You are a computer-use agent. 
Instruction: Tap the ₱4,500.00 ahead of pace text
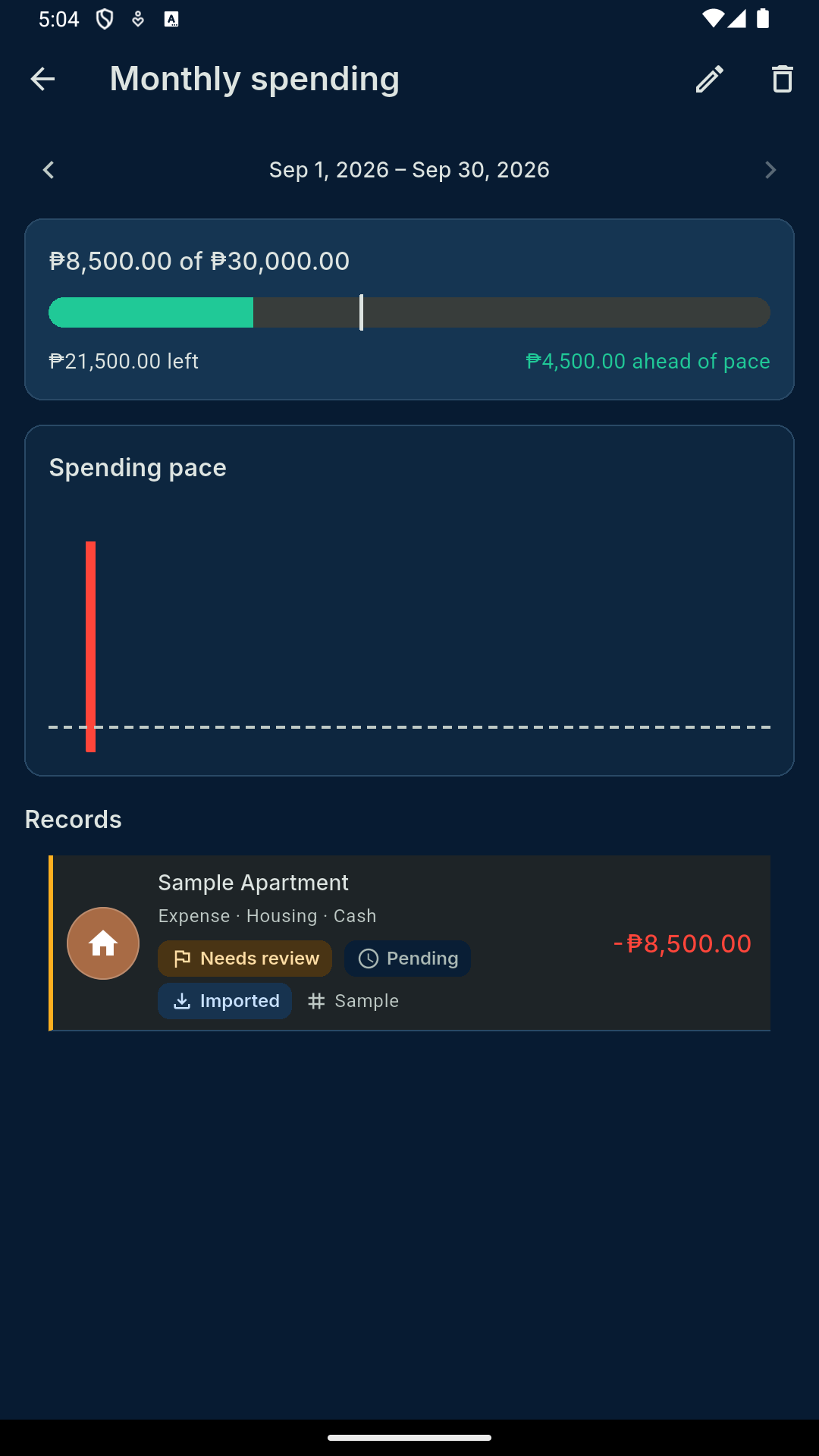tap(648, 361)
